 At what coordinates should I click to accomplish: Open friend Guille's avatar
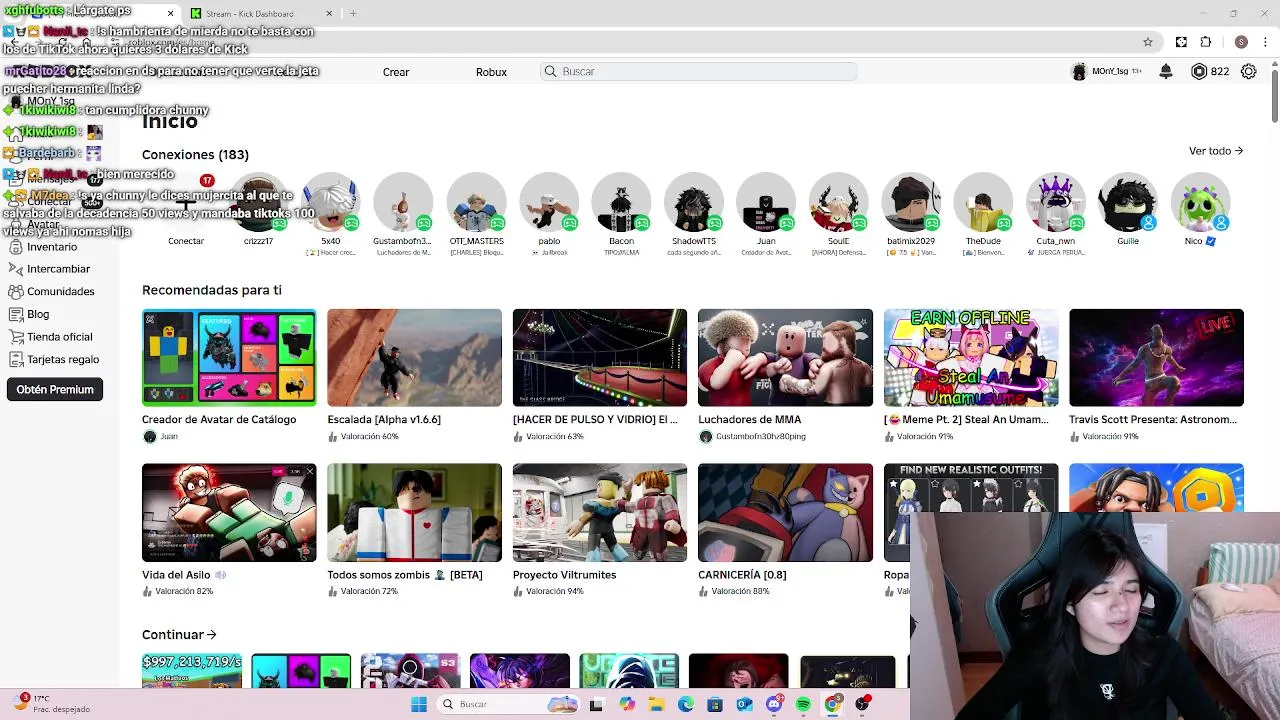tap(1128, 203)
